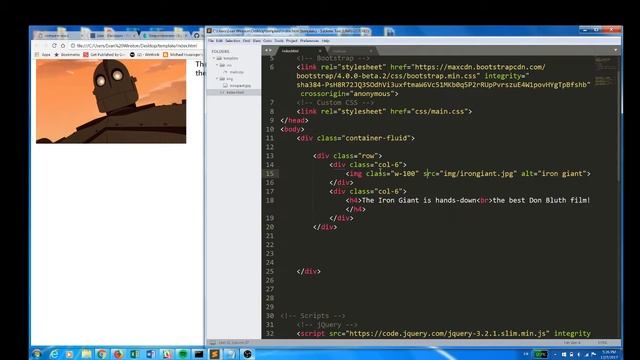The image size is (640, 360).
Task: Open the 'Get Published' bookmark
Action: pyautogui.click(x=104, y=55)
